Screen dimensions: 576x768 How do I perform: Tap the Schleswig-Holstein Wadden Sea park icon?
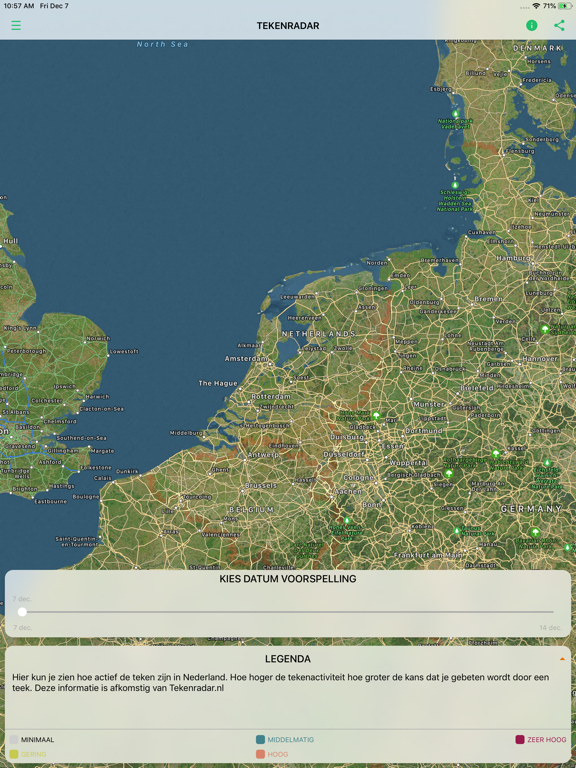[x=455, y=185]
